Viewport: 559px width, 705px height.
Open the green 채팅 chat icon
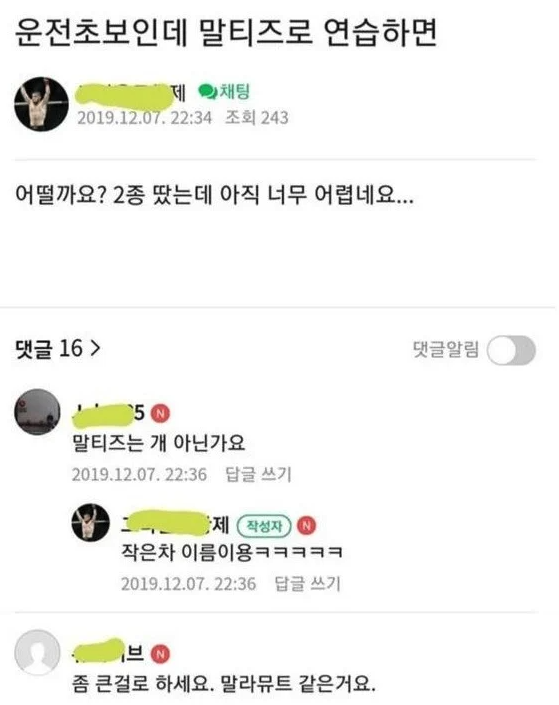click(224, 92)
